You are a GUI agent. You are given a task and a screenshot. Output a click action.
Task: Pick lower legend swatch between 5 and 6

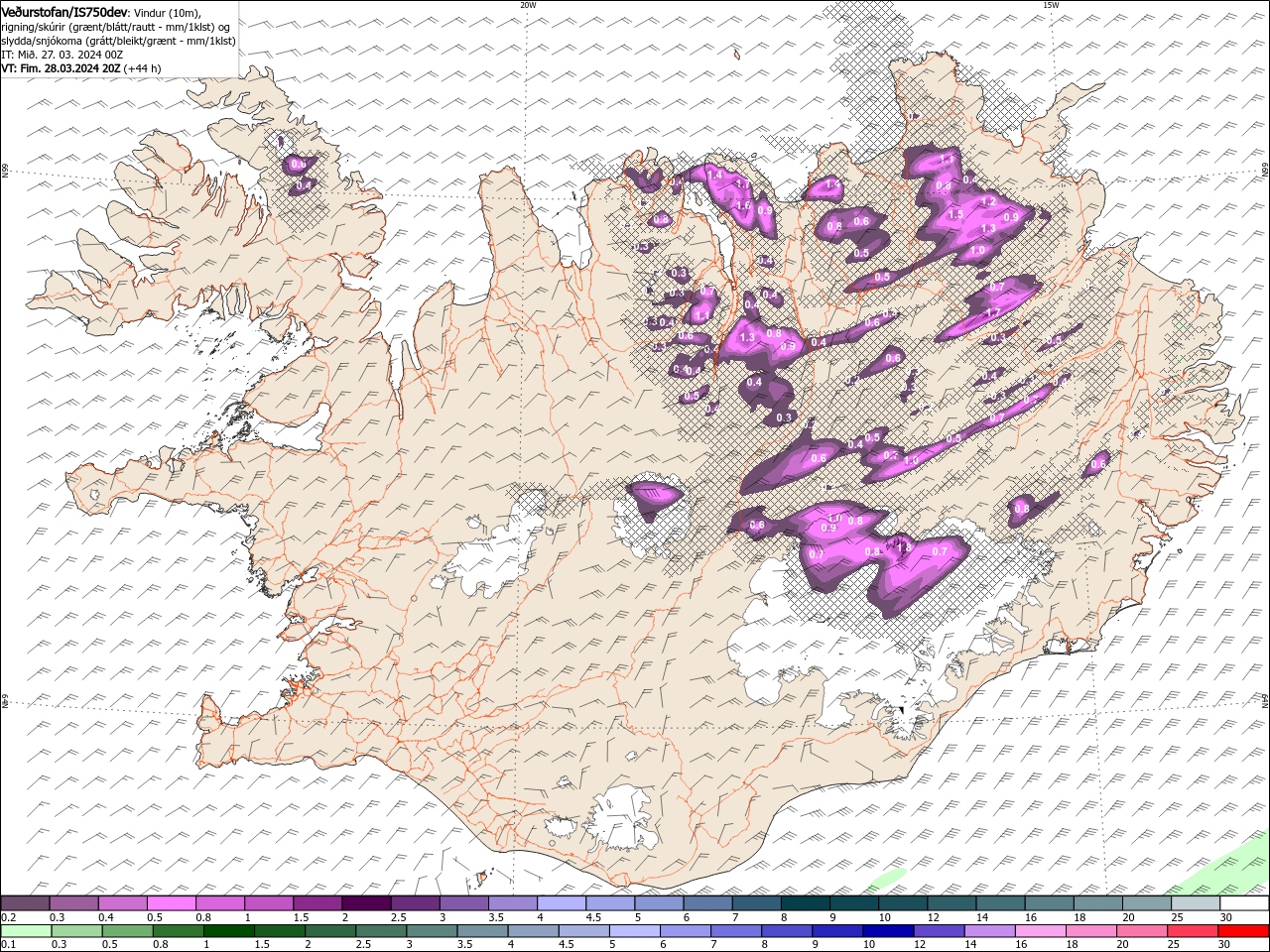633,931
